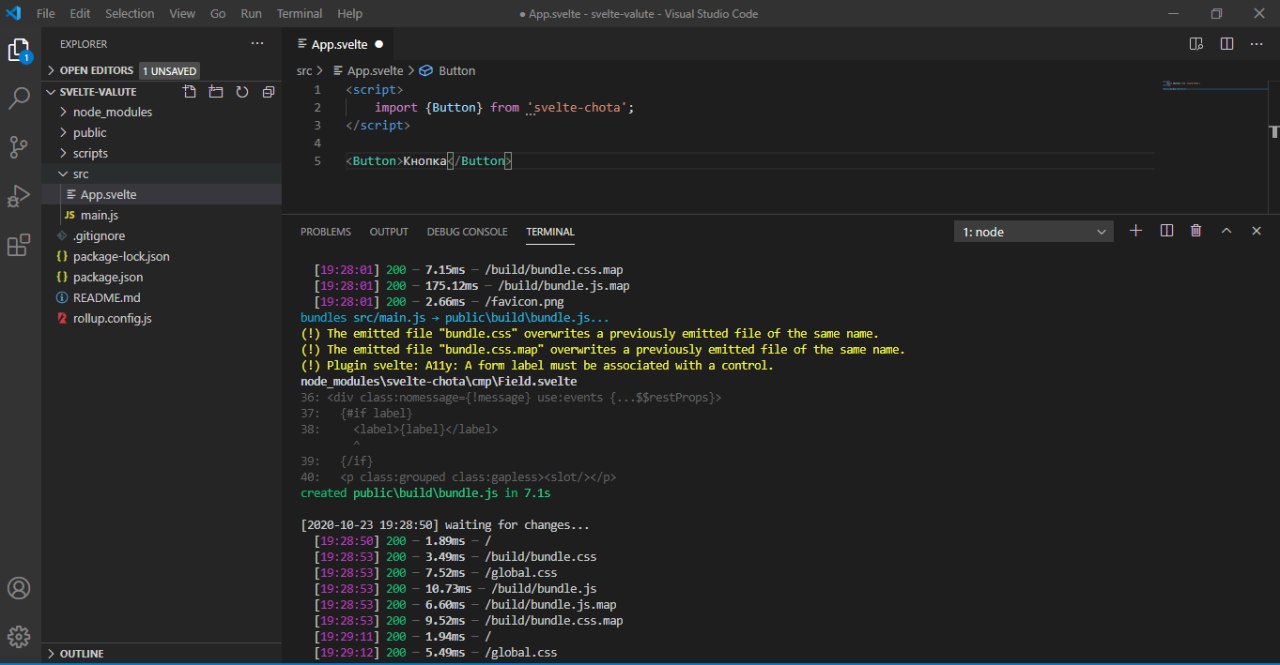Split the editor to the right
The height and width of the screenshot is (665, 1280).
[1227, 44]
